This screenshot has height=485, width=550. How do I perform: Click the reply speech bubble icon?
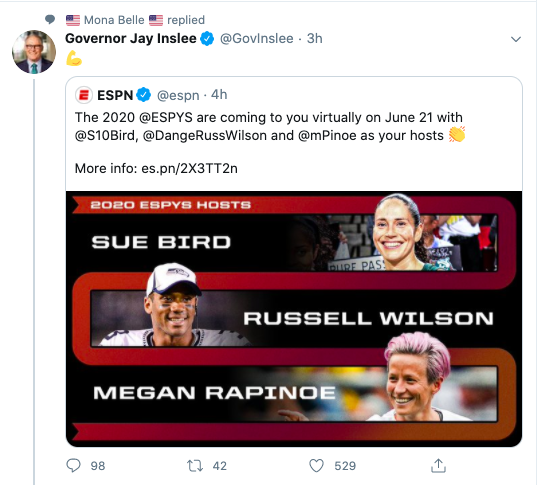[x=73, y=466]
